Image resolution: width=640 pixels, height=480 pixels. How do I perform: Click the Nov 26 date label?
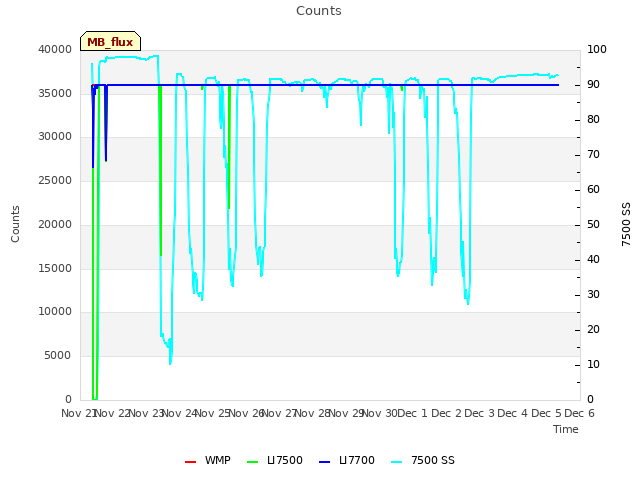coord(246,413)
